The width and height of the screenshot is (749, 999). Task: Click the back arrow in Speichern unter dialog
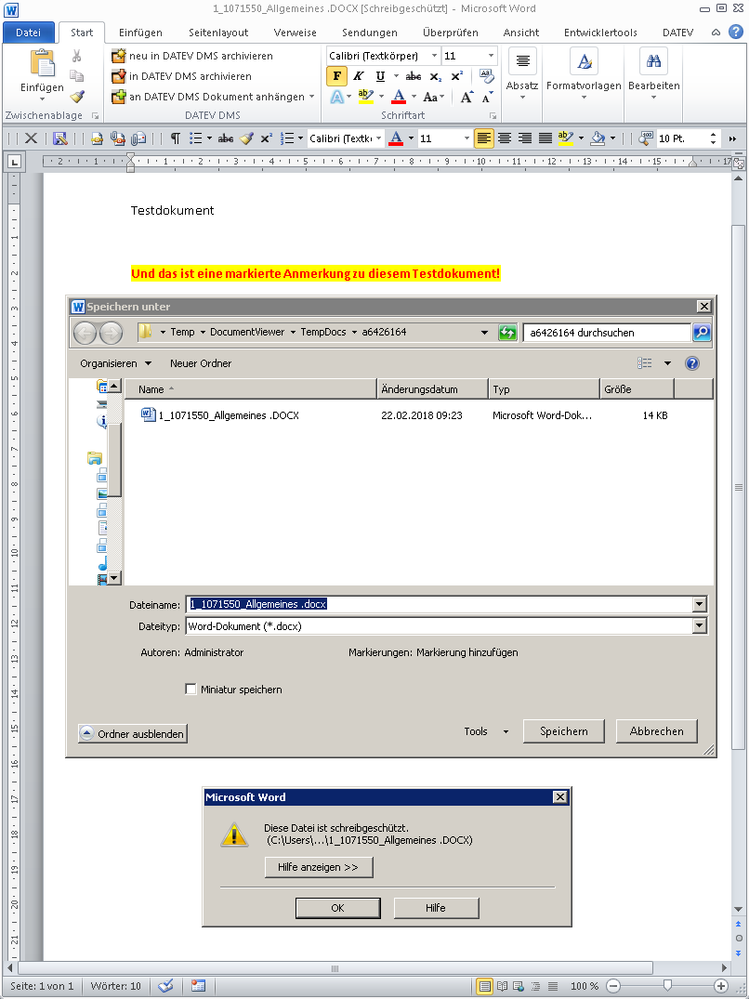85,333
